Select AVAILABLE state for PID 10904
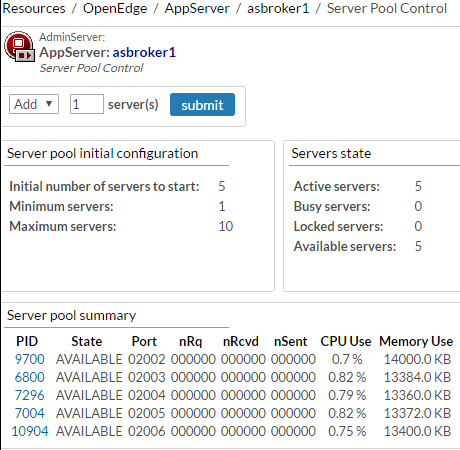 click(89, 431)
